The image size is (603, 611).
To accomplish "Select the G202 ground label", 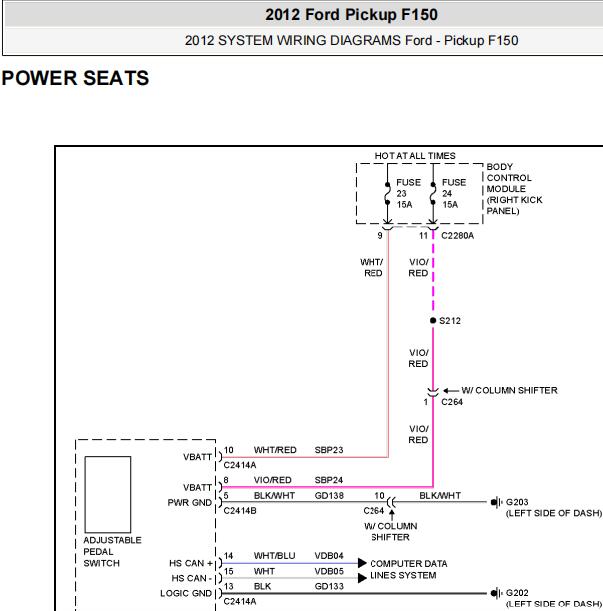I will pyautogui.click(x=517, y=593).
